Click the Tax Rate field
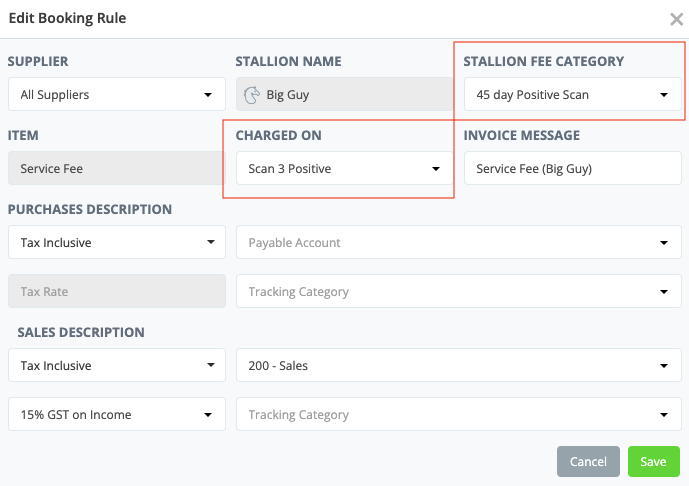The width and height of the screenshot is (689, 486). [116, 292]
